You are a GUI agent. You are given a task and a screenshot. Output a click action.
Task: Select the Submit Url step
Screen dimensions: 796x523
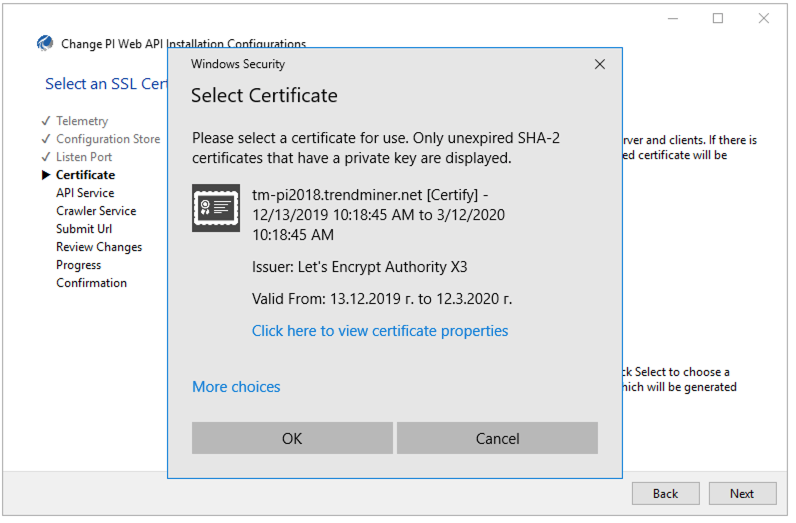point(84,229)
